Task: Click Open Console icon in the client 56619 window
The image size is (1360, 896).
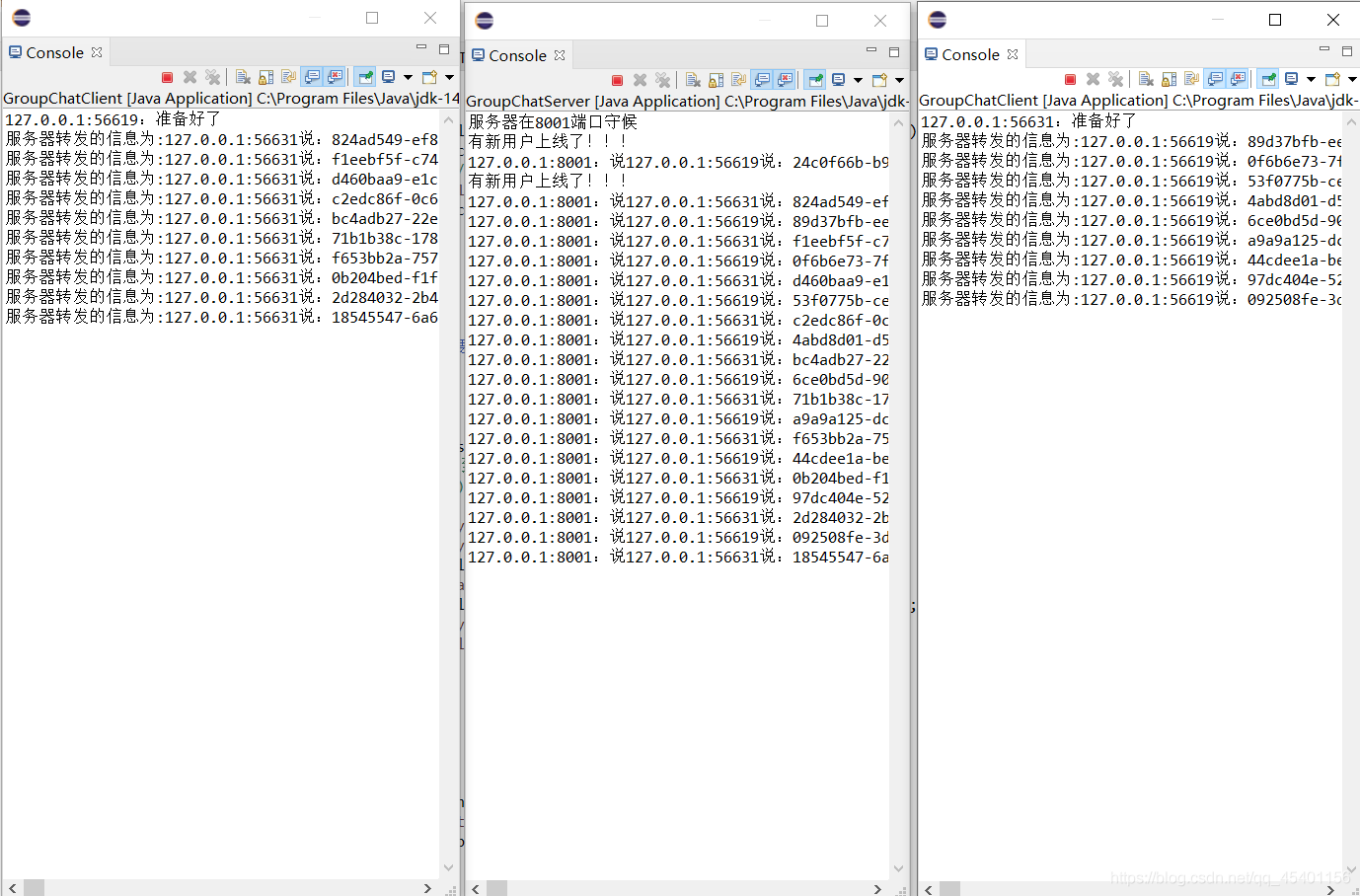Action: [429, 77]
